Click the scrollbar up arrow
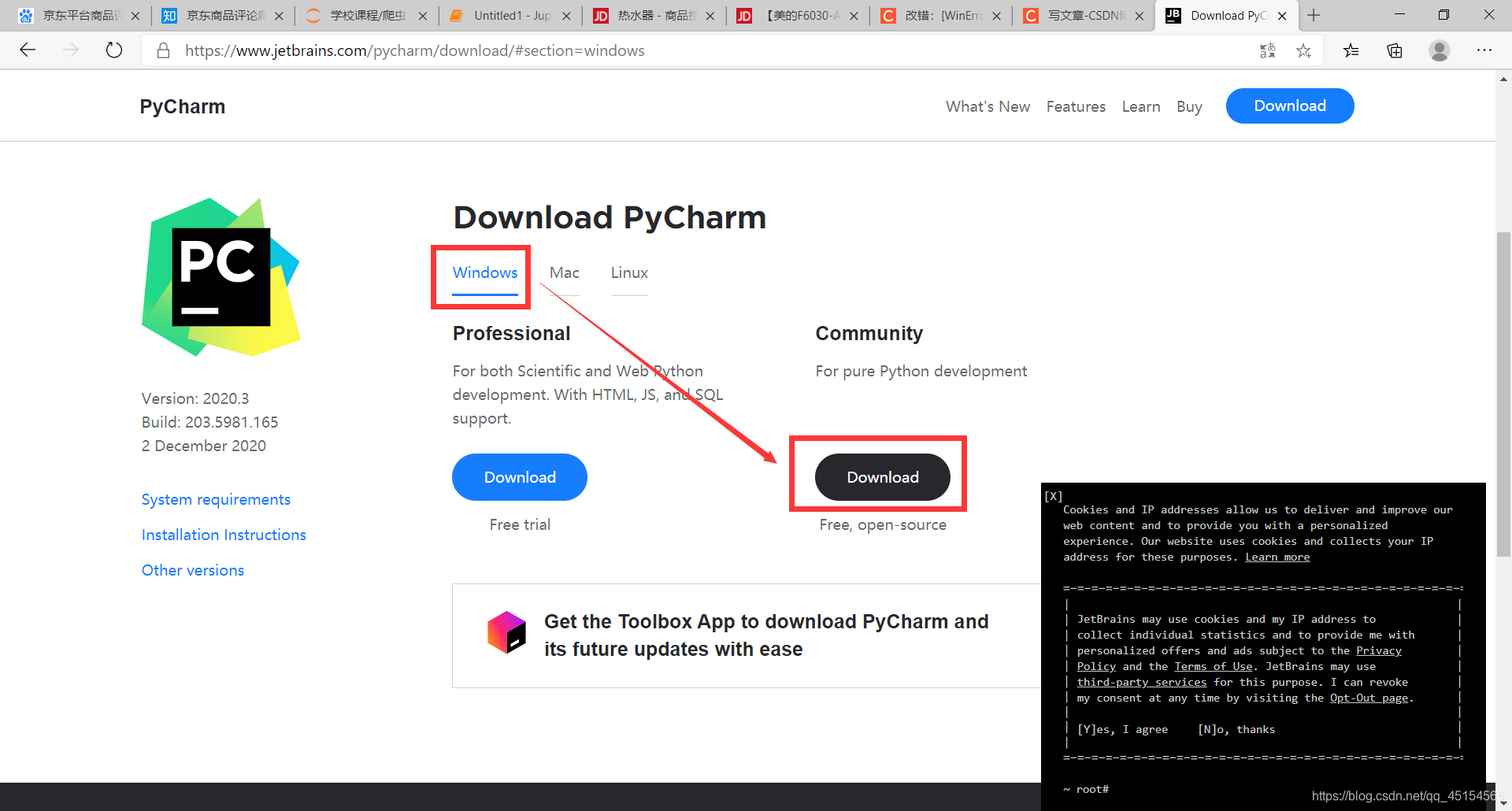Viewport: 1512px width, 811px height. (x=1503, y=79)
